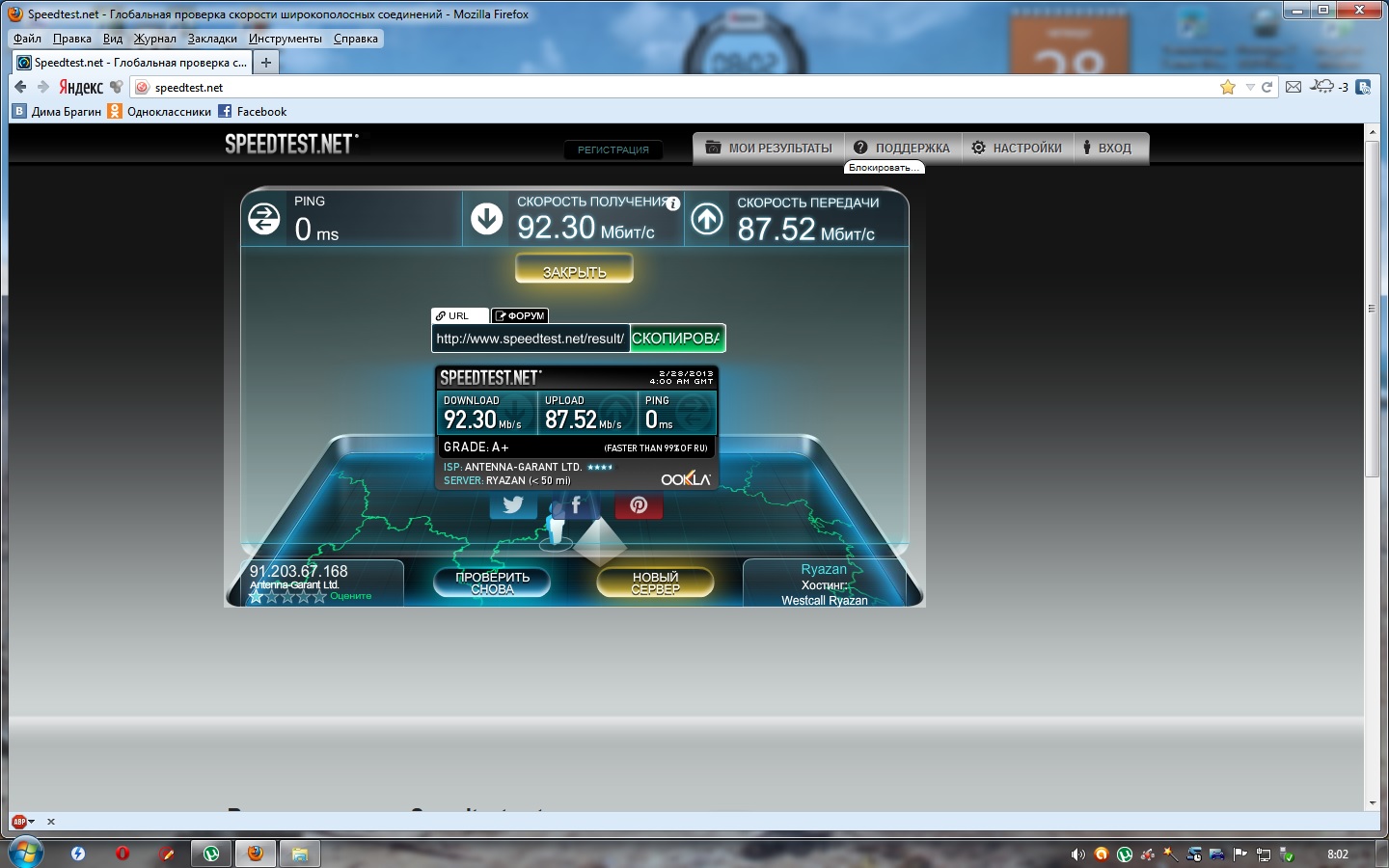This screenshot has height=868, width=1389.
Task: Share result on Pinterest
Action: click(x=639, y=504)
